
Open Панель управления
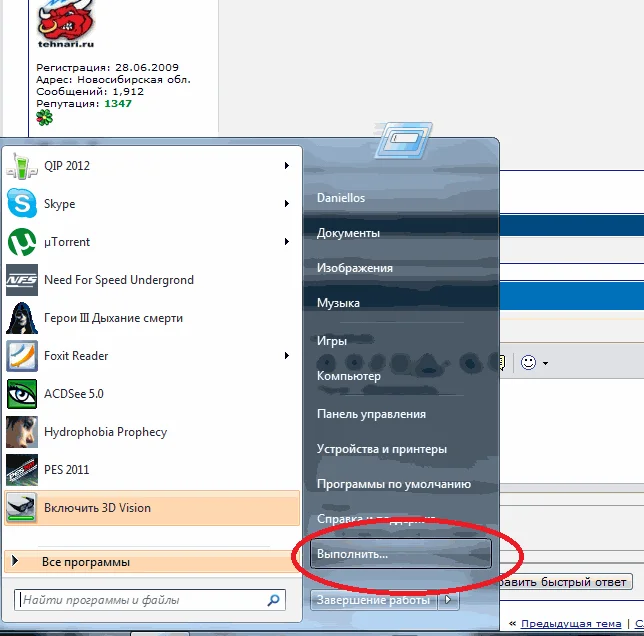pyautogui.click(x=371, y=414)
